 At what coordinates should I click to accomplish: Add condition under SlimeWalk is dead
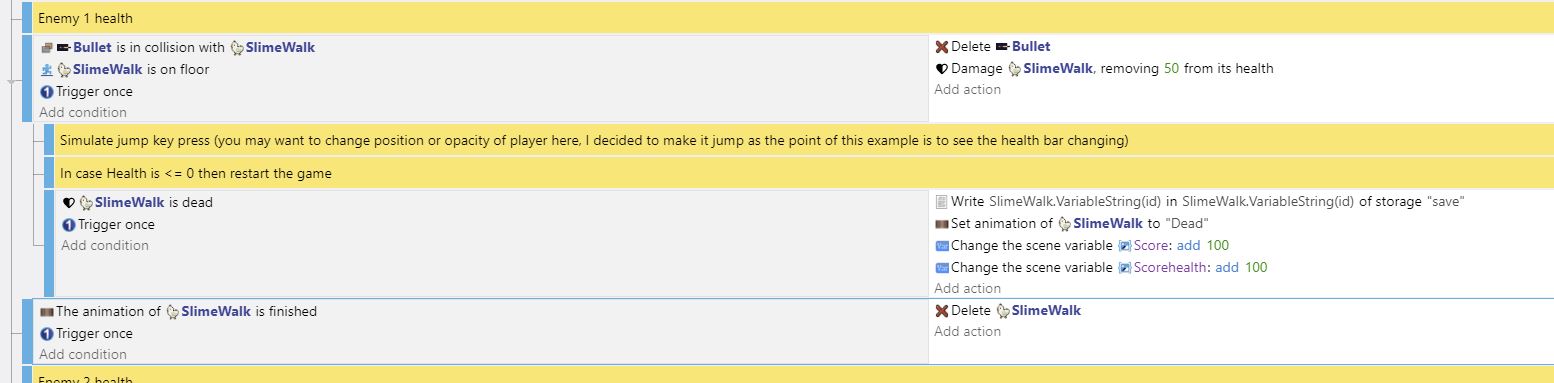click(x=105, y=246)
